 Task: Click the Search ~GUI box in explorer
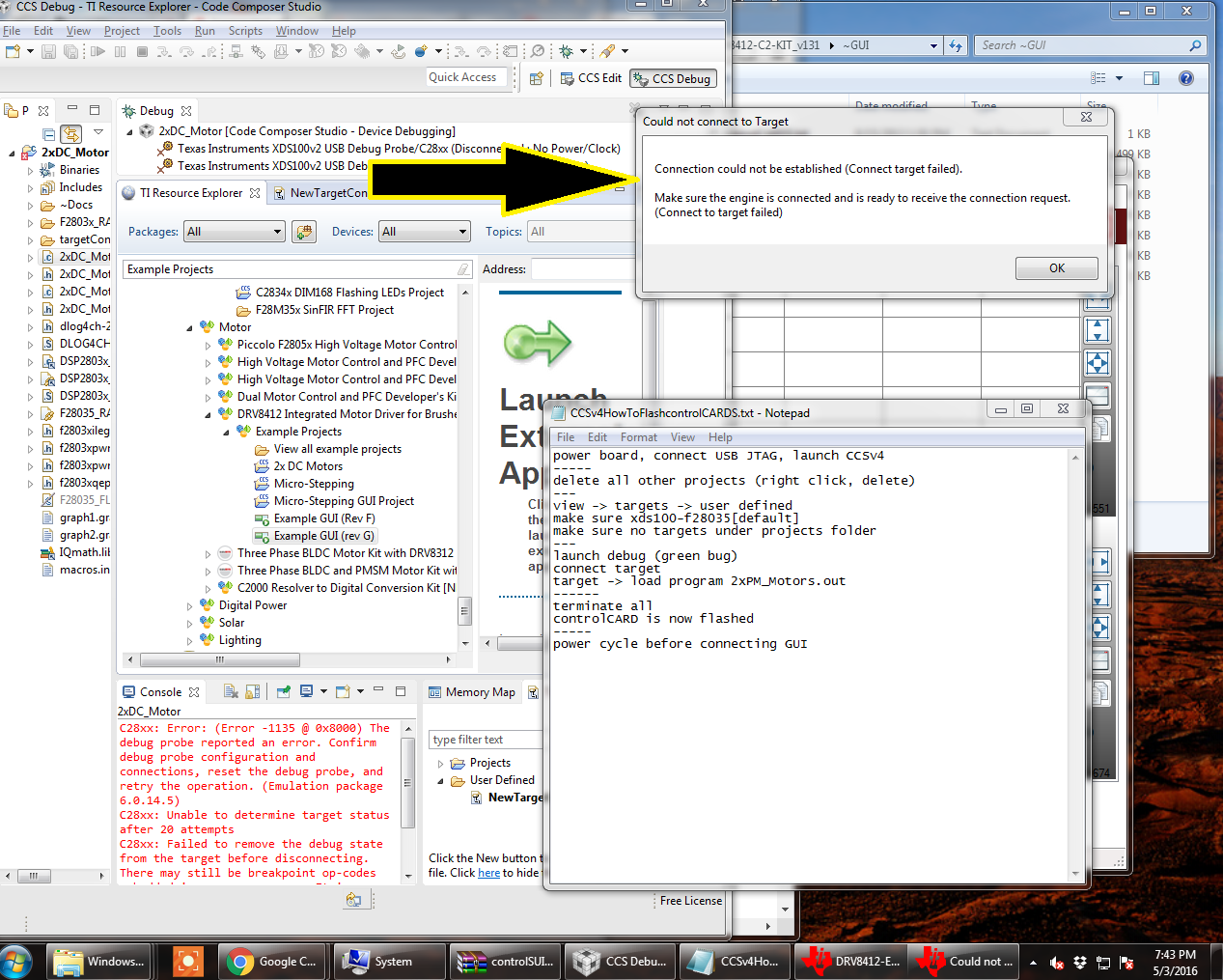[x=1091, y=45]
